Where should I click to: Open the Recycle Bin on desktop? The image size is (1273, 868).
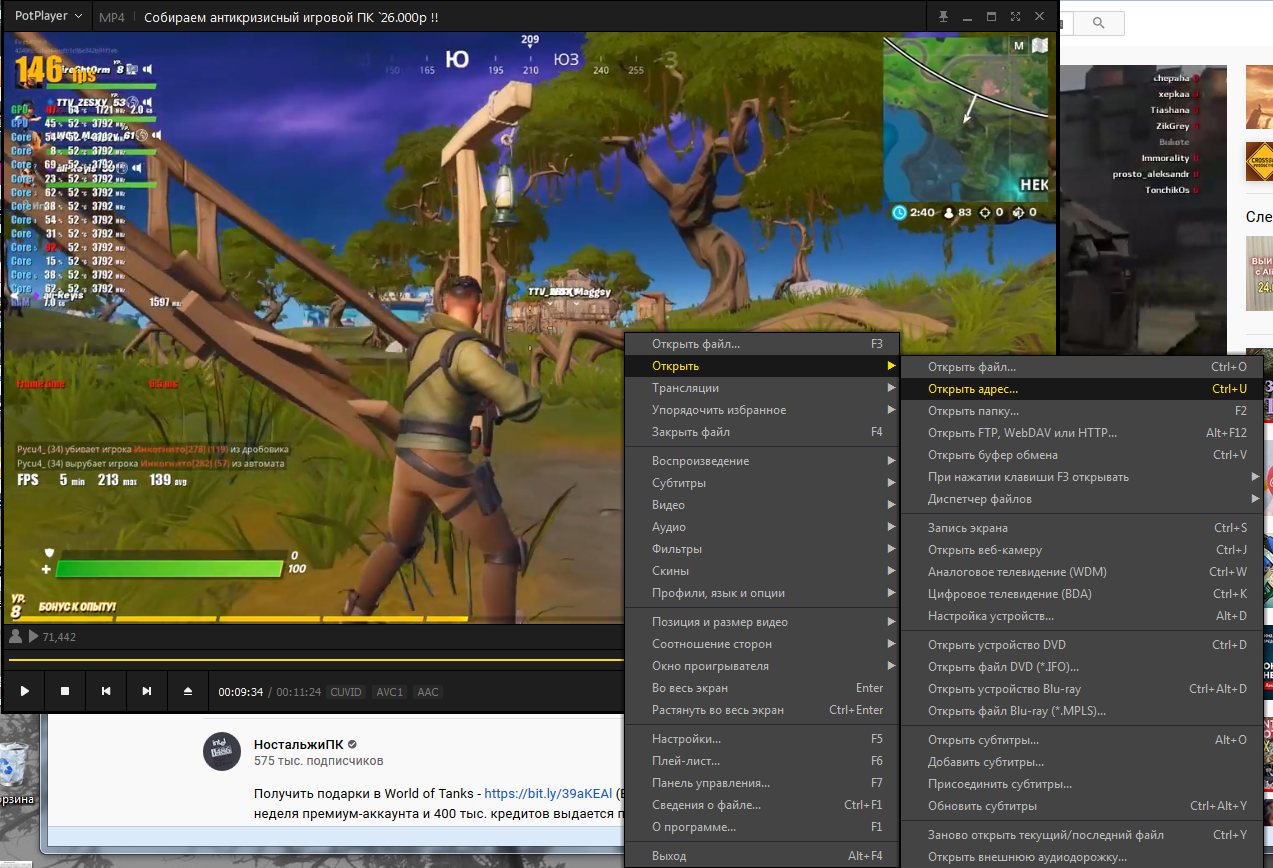pyautogui.click(x=14, y=770)
